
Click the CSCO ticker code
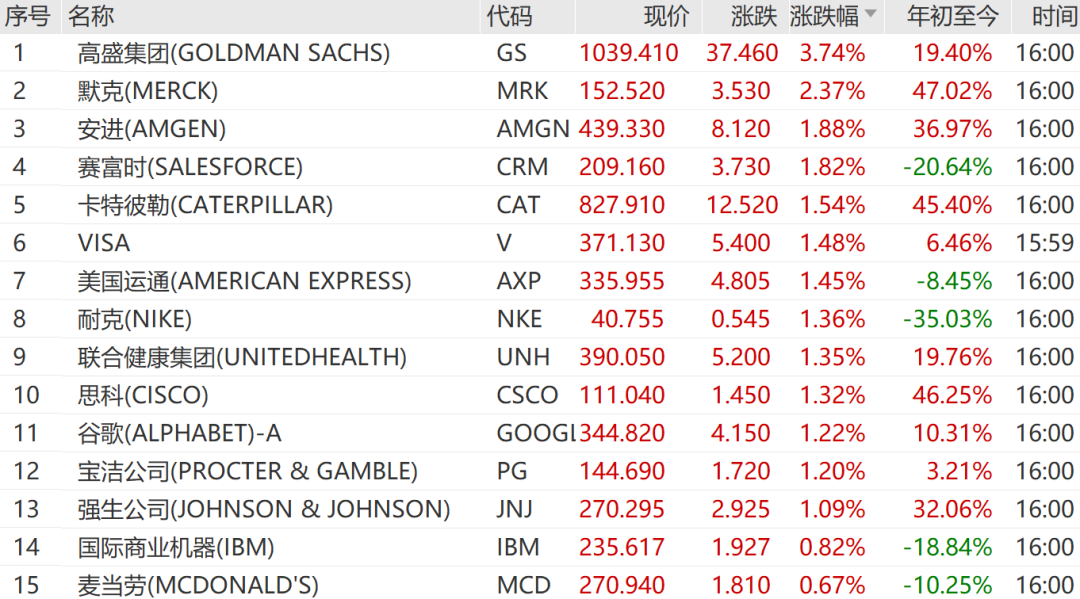tap(528, 395)
